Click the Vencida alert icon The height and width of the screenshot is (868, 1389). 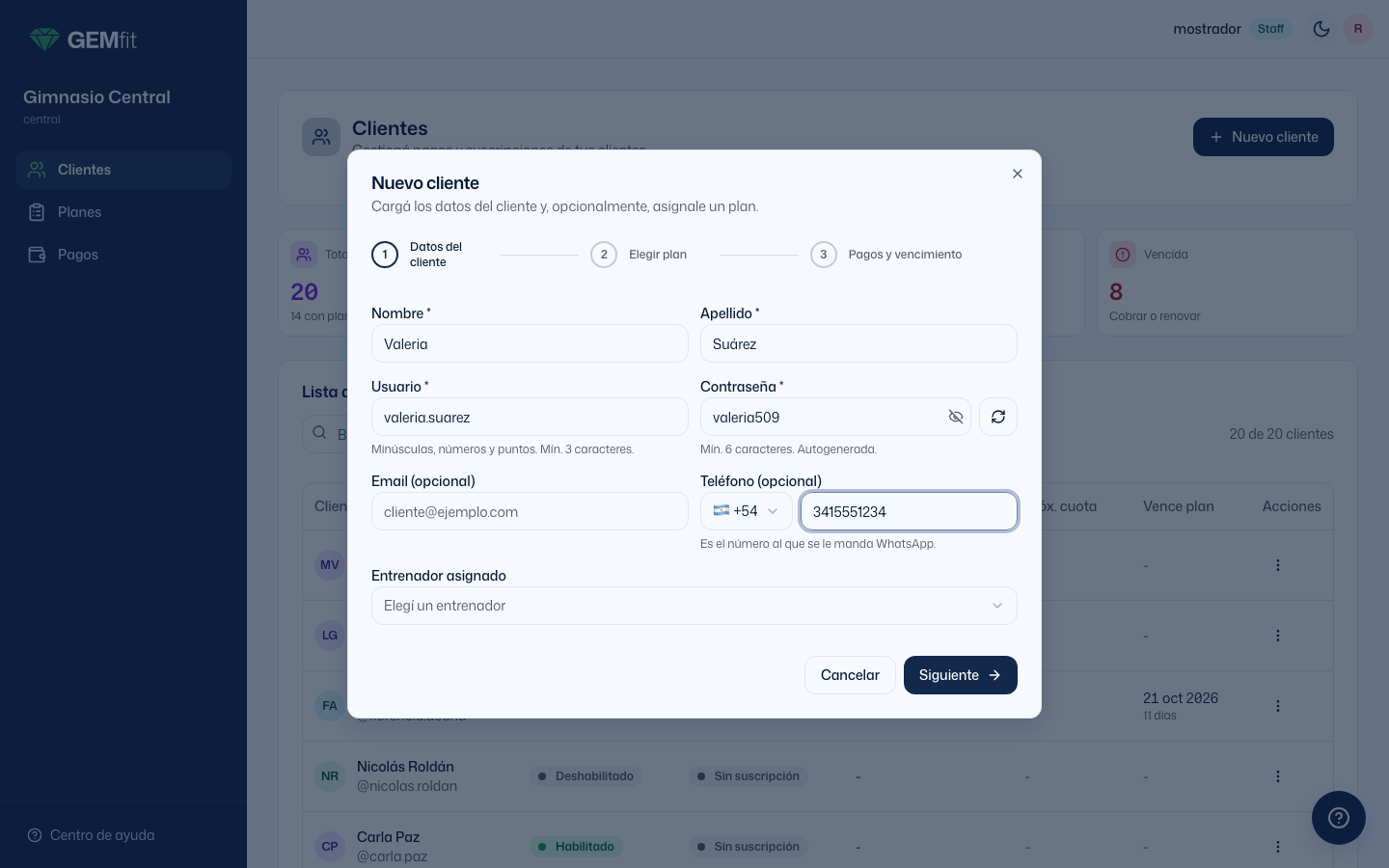point(1123,255)
